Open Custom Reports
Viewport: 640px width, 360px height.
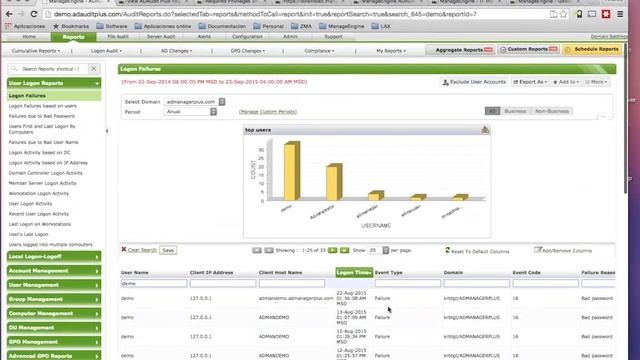529,49
